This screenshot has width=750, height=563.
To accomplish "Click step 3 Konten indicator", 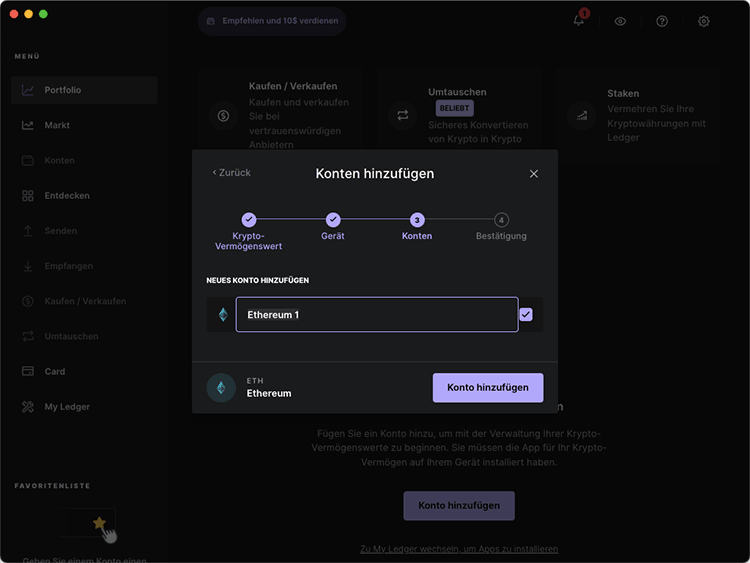I will [x=417, y=220].
